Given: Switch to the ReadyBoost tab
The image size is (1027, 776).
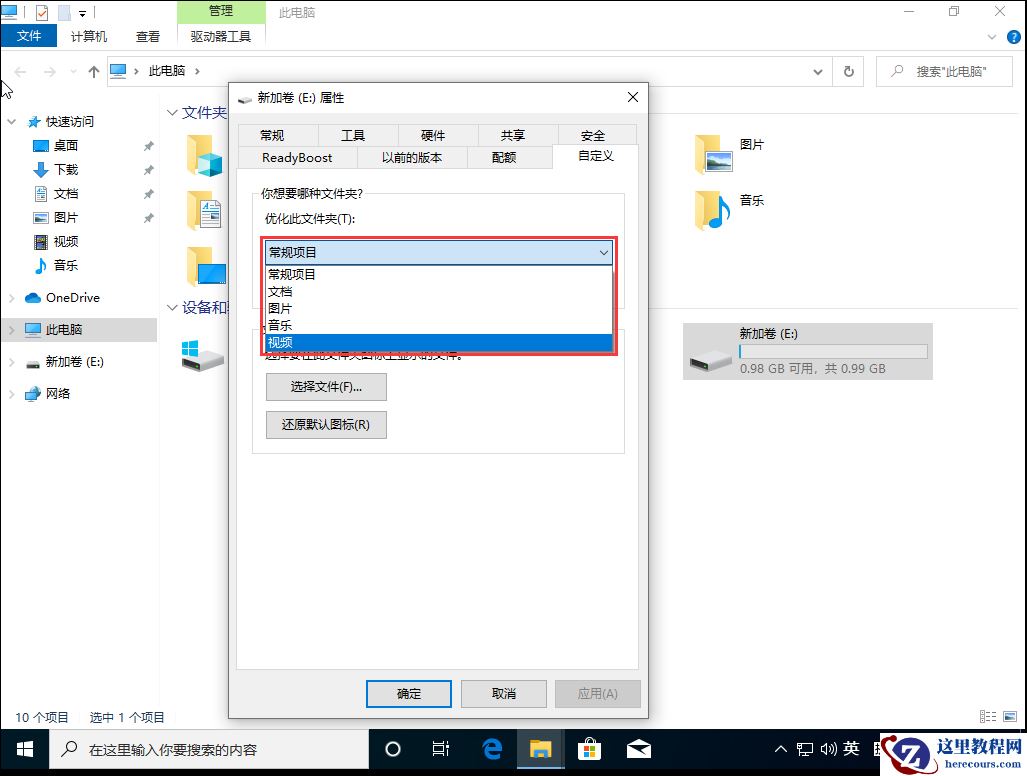Looking at the screenshot, I should click(297, 157).
